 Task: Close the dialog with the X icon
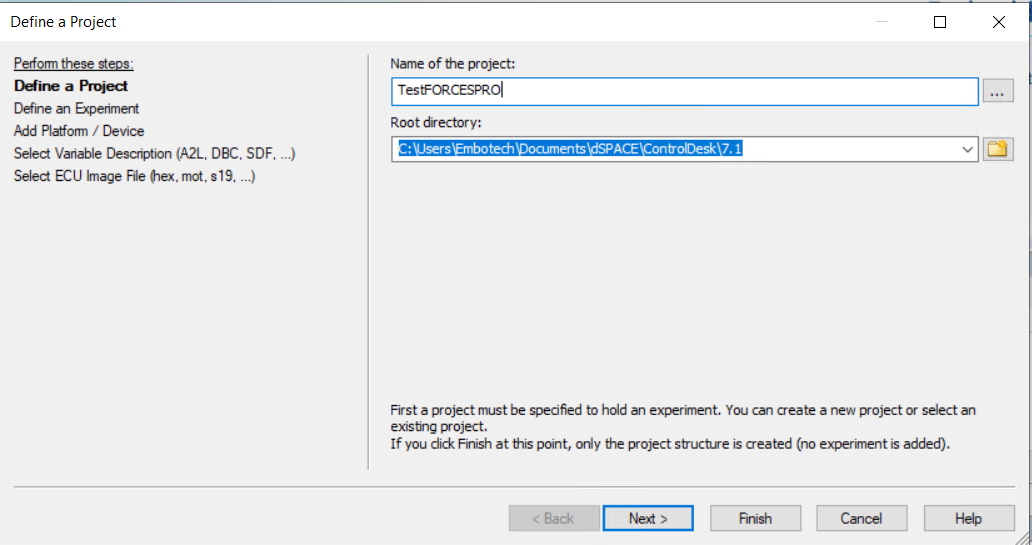pyautogui.click(x=999, y=21)
